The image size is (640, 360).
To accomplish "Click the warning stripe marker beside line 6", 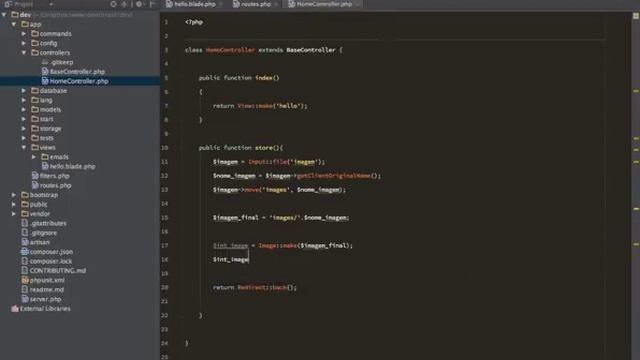I will coord(636,91).
